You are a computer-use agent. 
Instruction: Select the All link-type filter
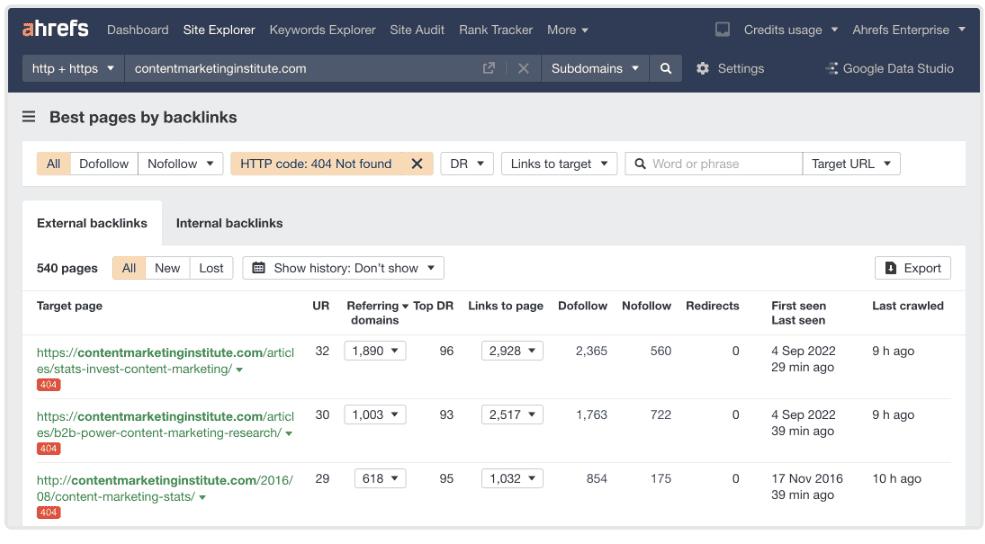pos(53,164)
